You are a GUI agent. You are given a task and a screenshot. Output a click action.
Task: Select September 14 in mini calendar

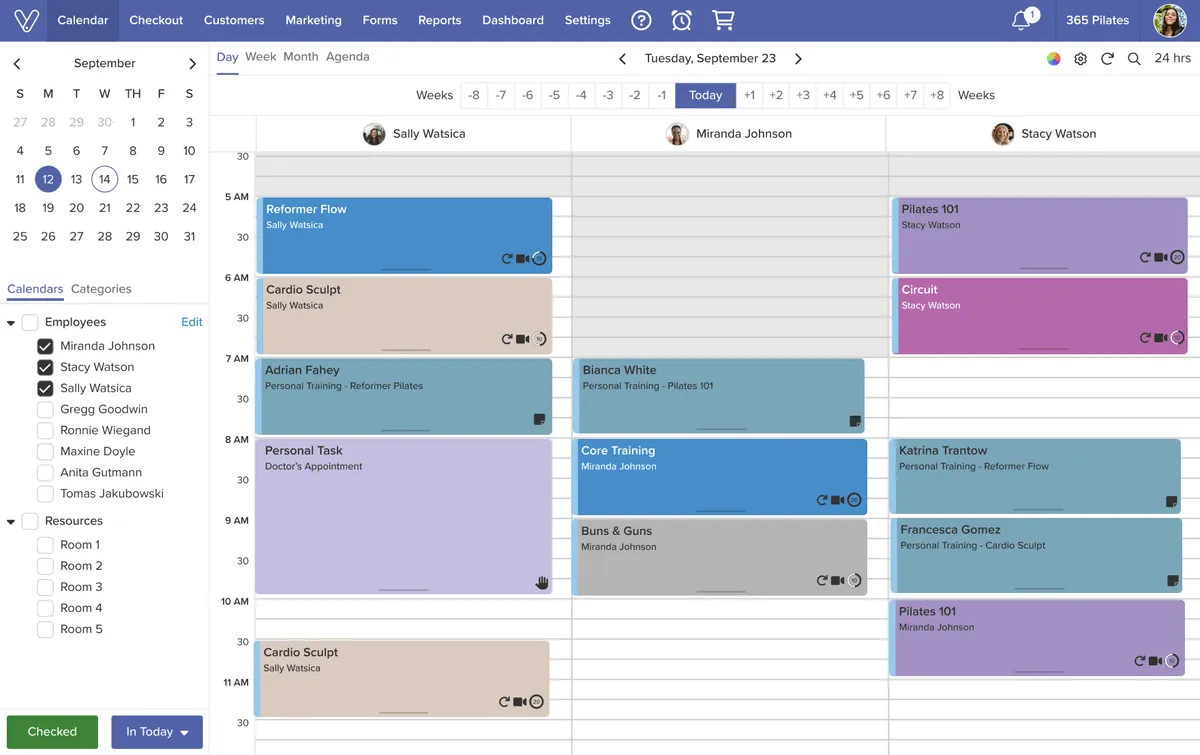click(104, 179)
